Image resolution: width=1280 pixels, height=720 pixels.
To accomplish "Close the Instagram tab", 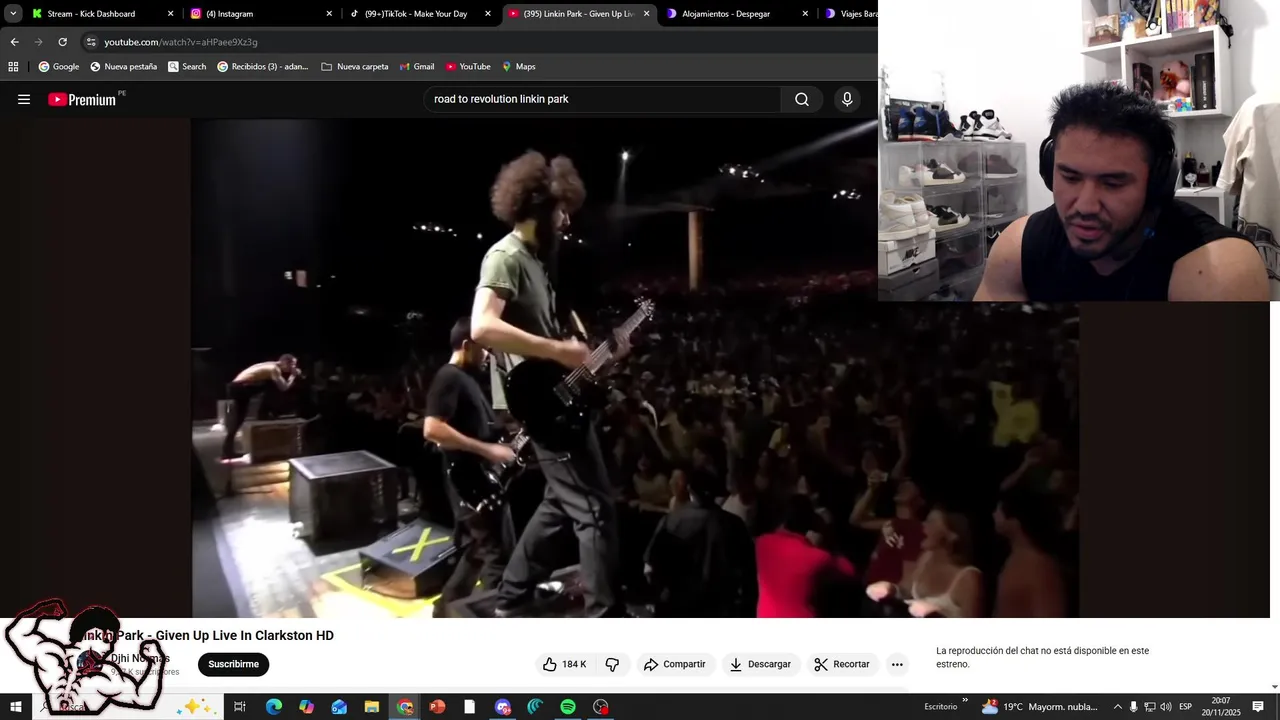I will click(x=329, y=14).
